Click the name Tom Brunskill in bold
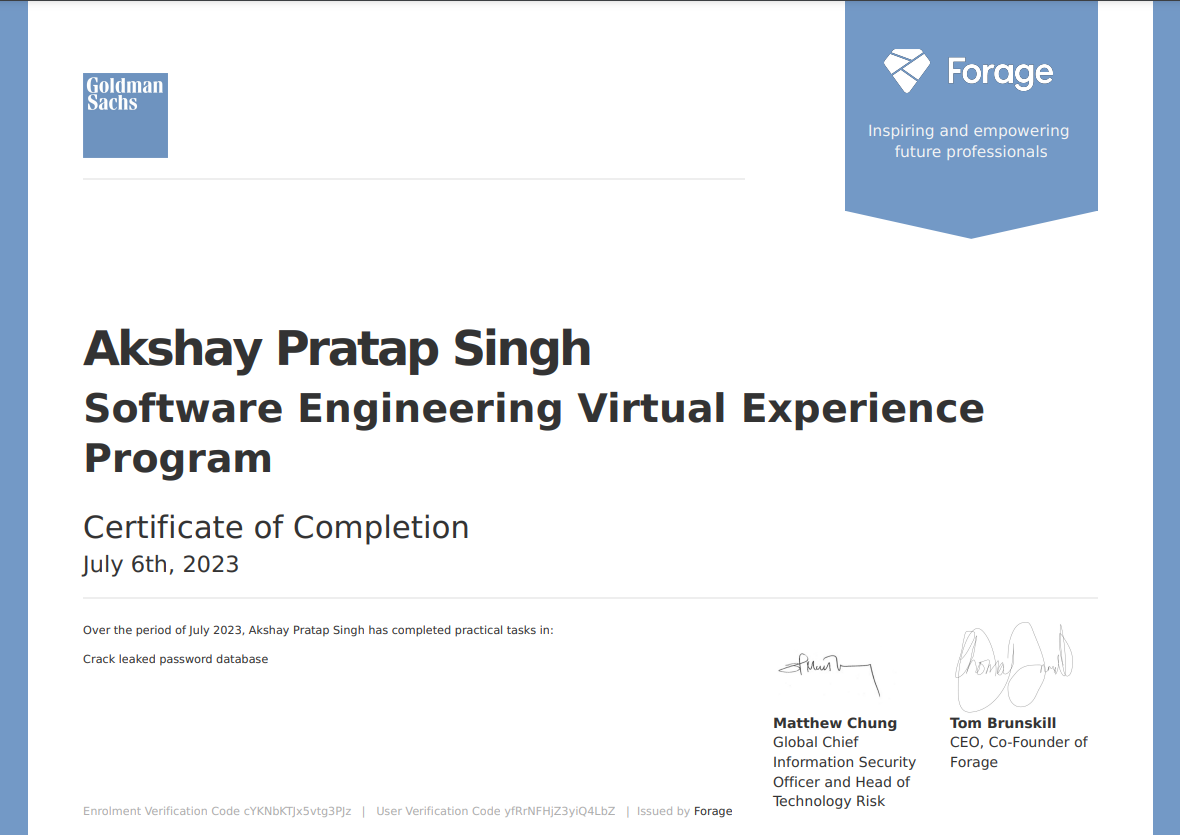Screen dimensions: 1180x835 (x=1002, y=723)
